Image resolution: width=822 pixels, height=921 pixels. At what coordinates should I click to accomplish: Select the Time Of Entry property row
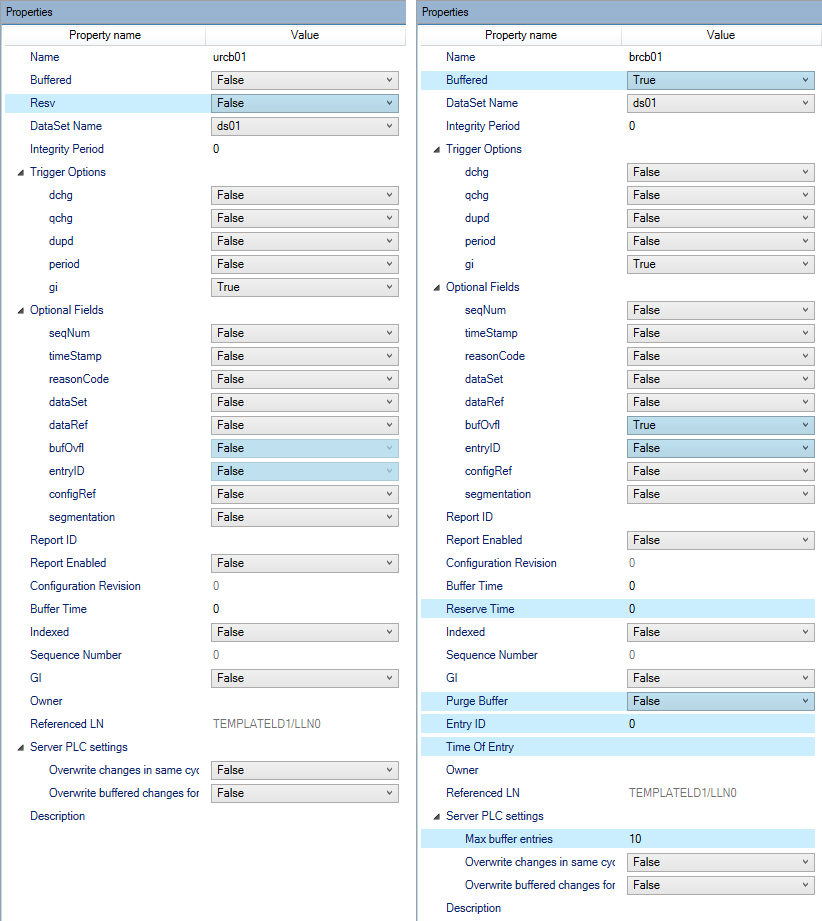pyautogui.click(x=520, y=747)
